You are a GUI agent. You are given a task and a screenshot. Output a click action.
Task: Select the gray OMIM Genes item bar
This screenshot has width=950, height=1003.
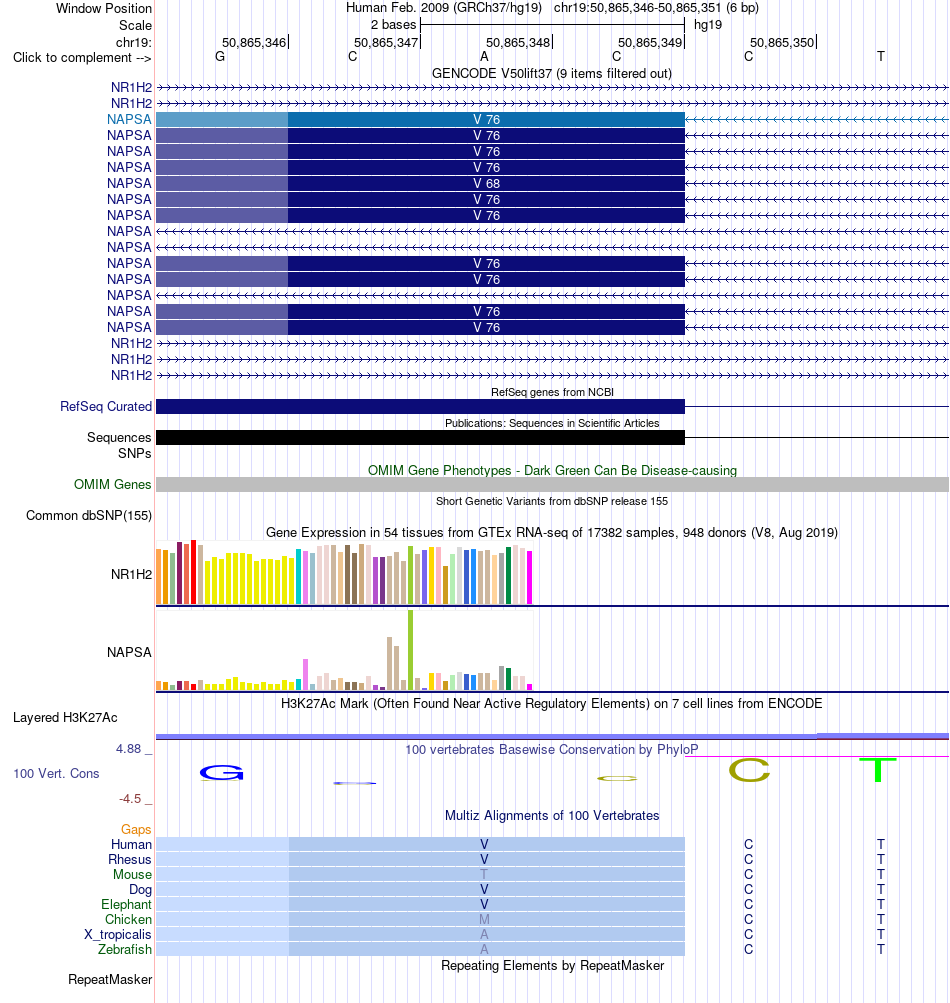click(552, 484)
